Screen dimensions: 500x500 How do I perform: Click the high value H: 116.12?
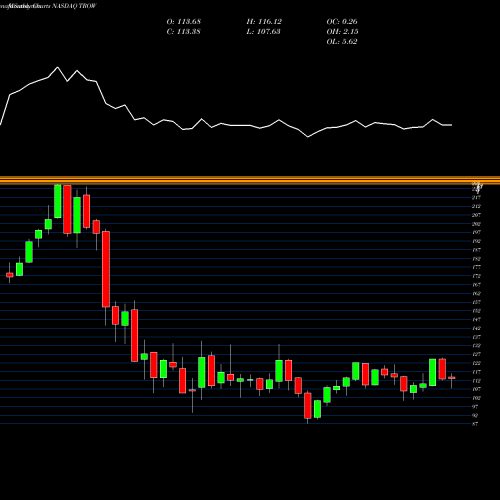264,22
